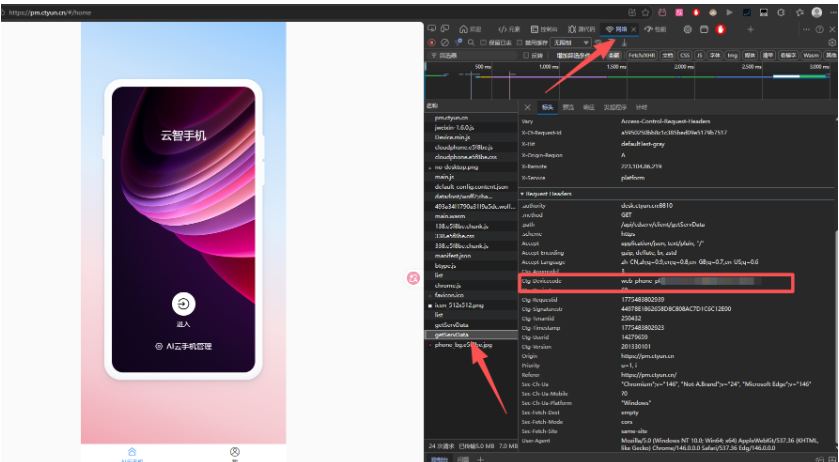Viewport: 839px width, 462px height.
Task: Select the selected getServData request row
Action: (471, 335)
